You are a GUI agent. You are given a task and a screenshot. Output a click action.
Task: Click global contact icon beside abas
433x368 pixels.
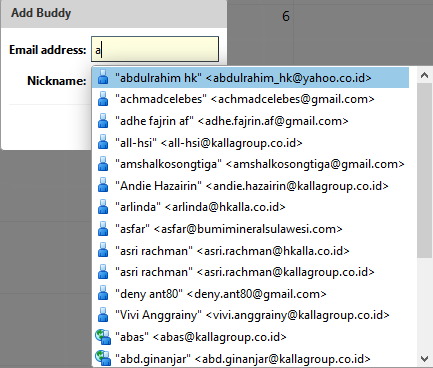pyautogui.click(x=103, y=337)
